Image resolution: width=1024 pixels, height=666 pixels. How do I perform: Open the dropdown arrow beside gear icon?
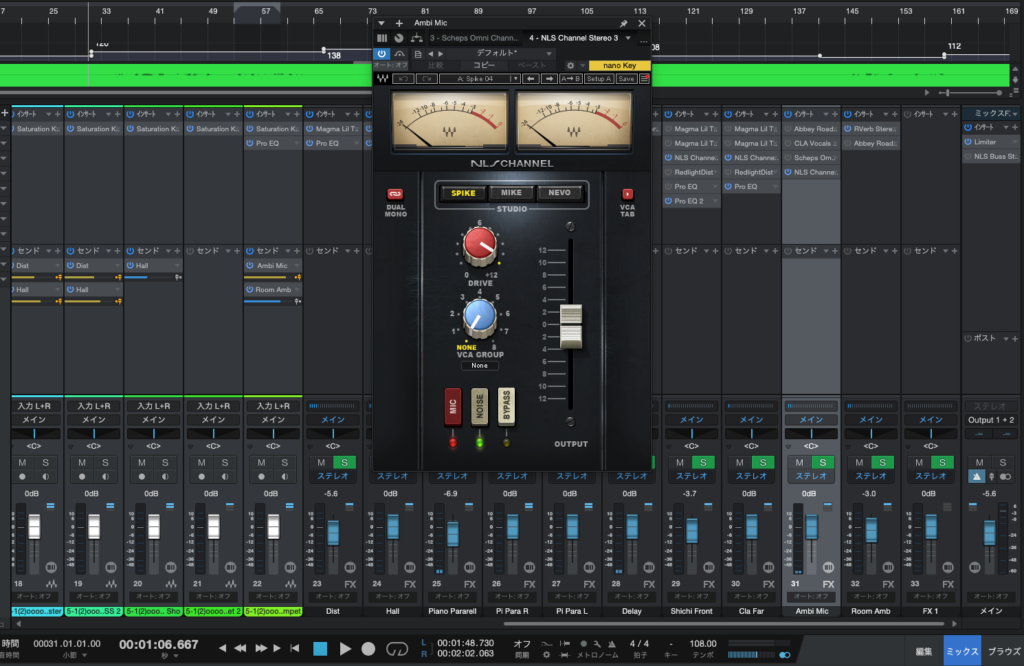coord(583,65)
